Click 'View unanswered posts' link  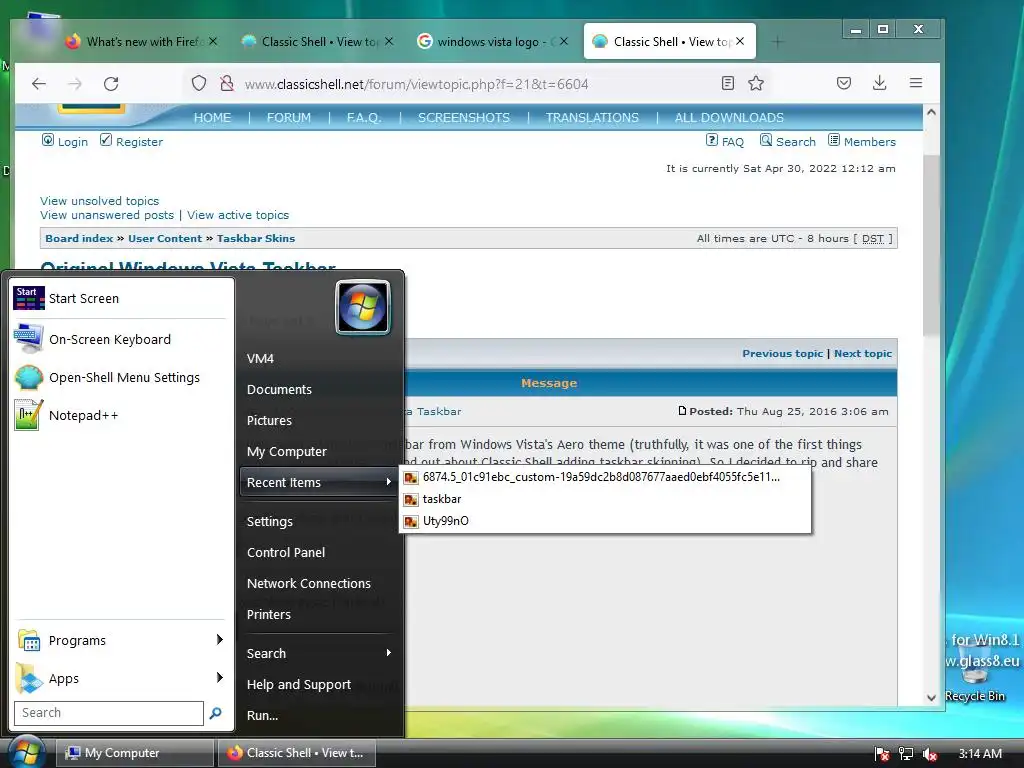pyautogui.click(x=107, y=215)
